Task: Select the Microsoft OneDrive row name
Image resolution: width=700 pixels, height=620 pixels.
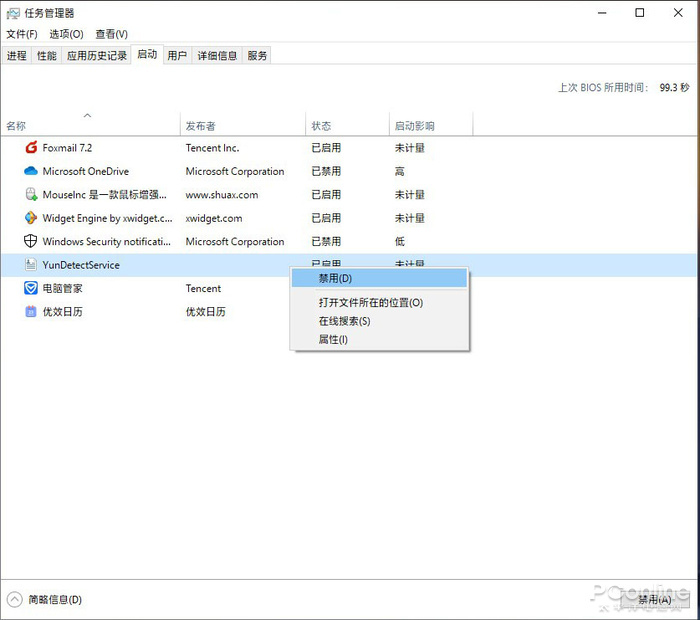Action: tap(86, 171)
